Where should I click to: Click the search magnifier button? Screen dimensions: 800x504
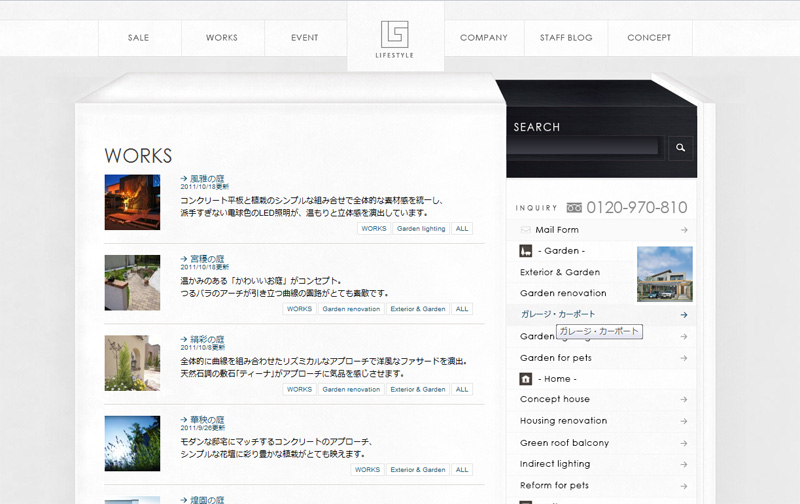click(x=680, y=148)
